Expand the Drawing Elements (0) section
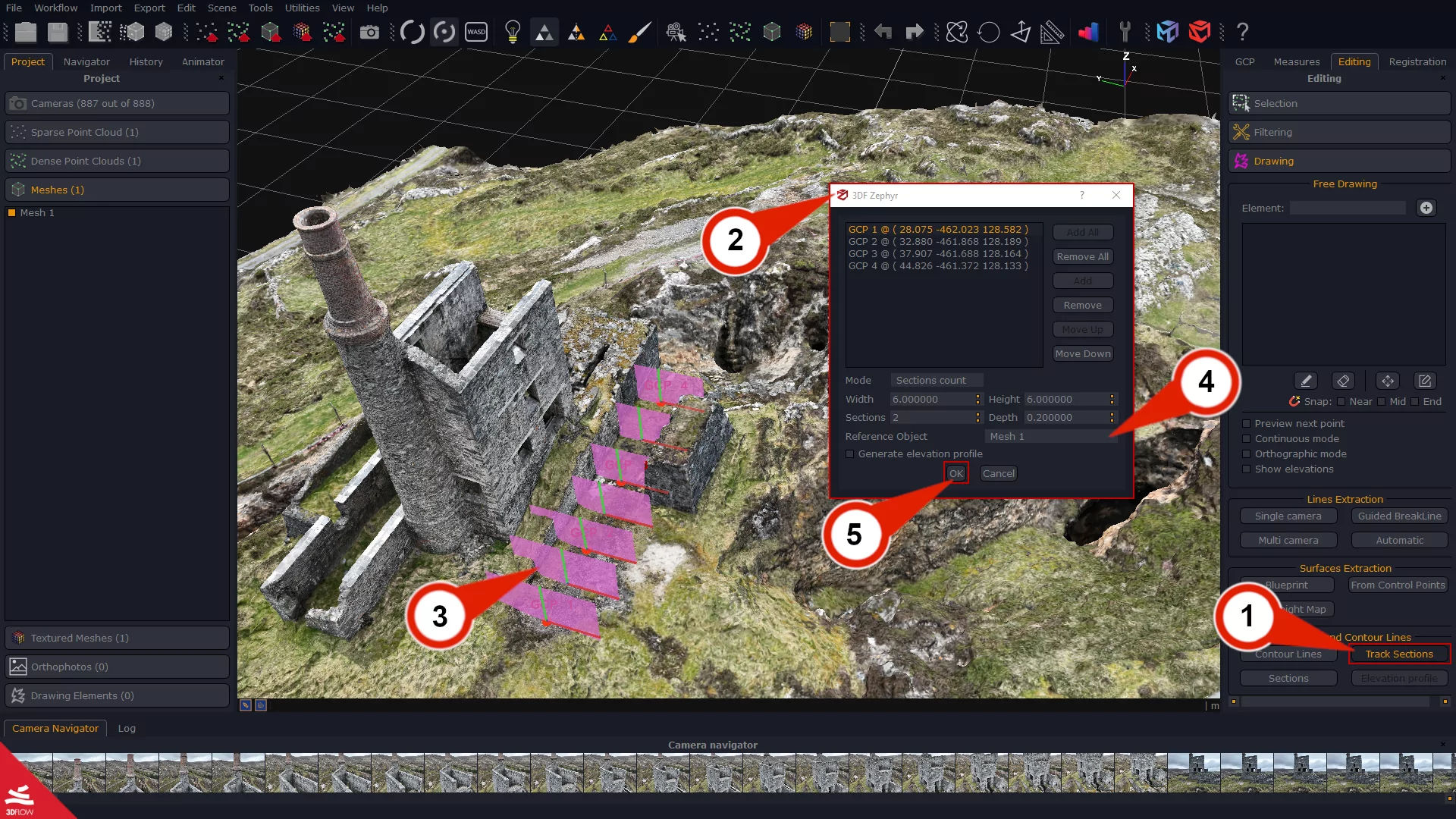The width and height of the screenshot is (1456, 819). [118, 695]
